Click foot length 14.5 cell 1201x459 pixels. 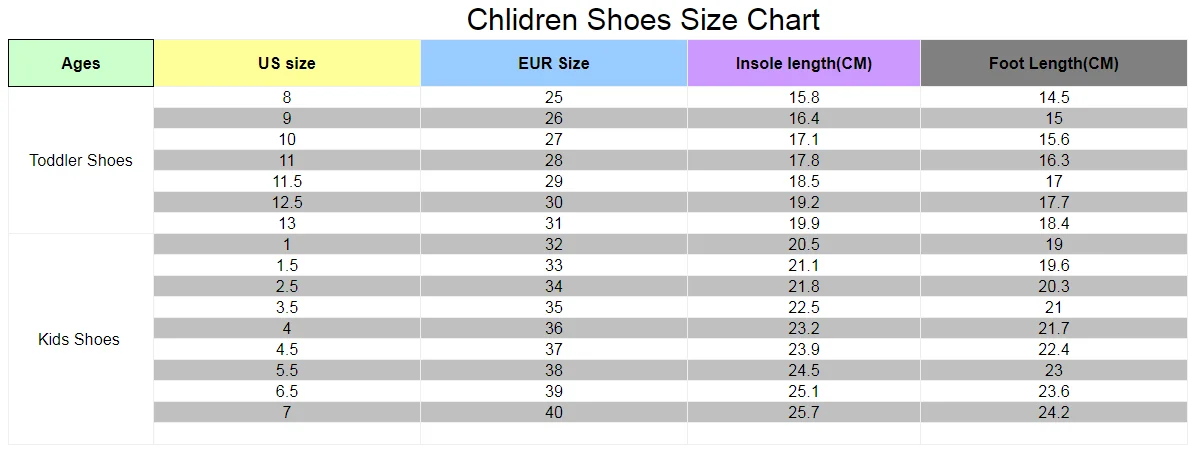(1054, 98)
